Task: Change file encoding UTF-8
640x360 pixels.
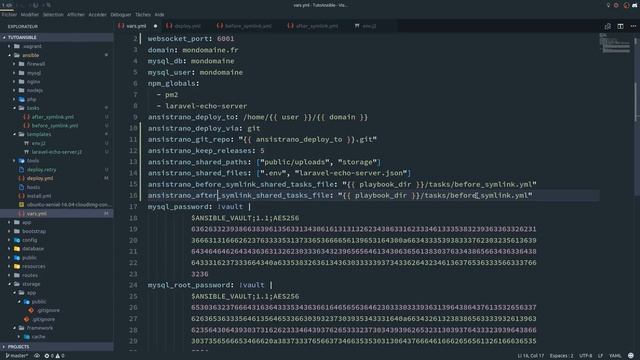Action: click(x=585, y=356)
